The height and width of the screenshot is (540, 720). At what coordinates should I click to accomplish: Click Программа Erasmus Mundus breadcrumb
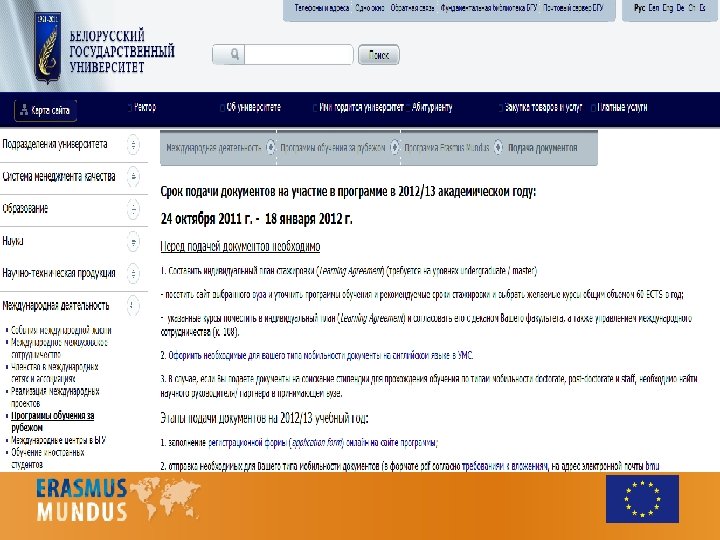(446, 147)
